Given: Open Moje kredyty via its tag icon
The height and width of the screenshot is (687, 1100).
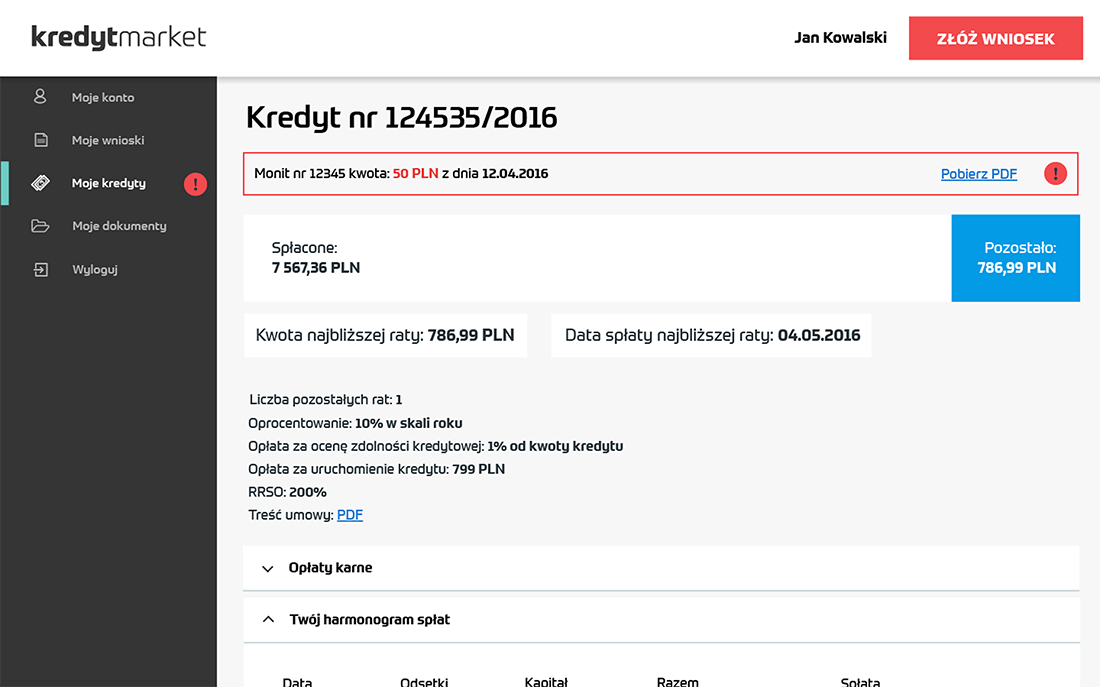Looking at the screenshot, I should 40,183.
